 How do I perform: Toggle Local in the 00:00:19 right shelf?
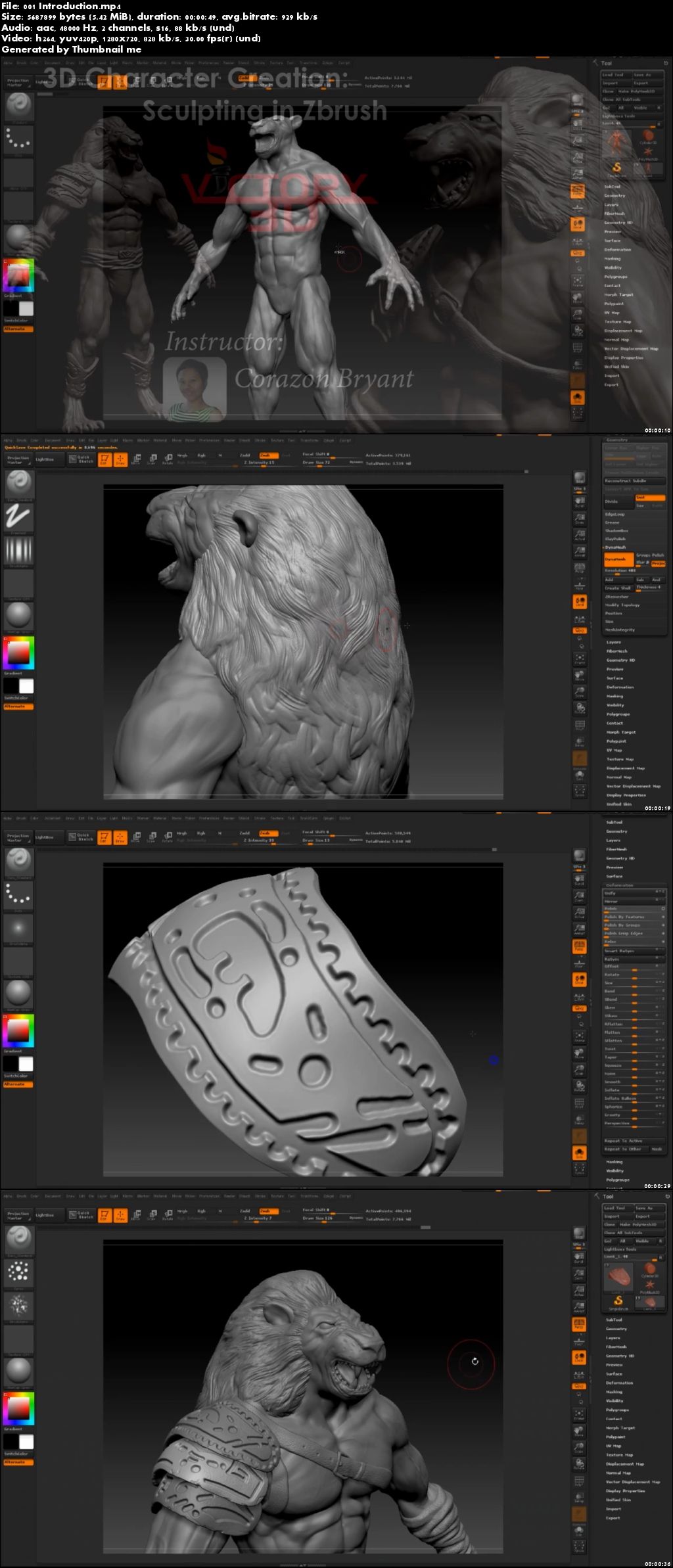coord(579,601)
